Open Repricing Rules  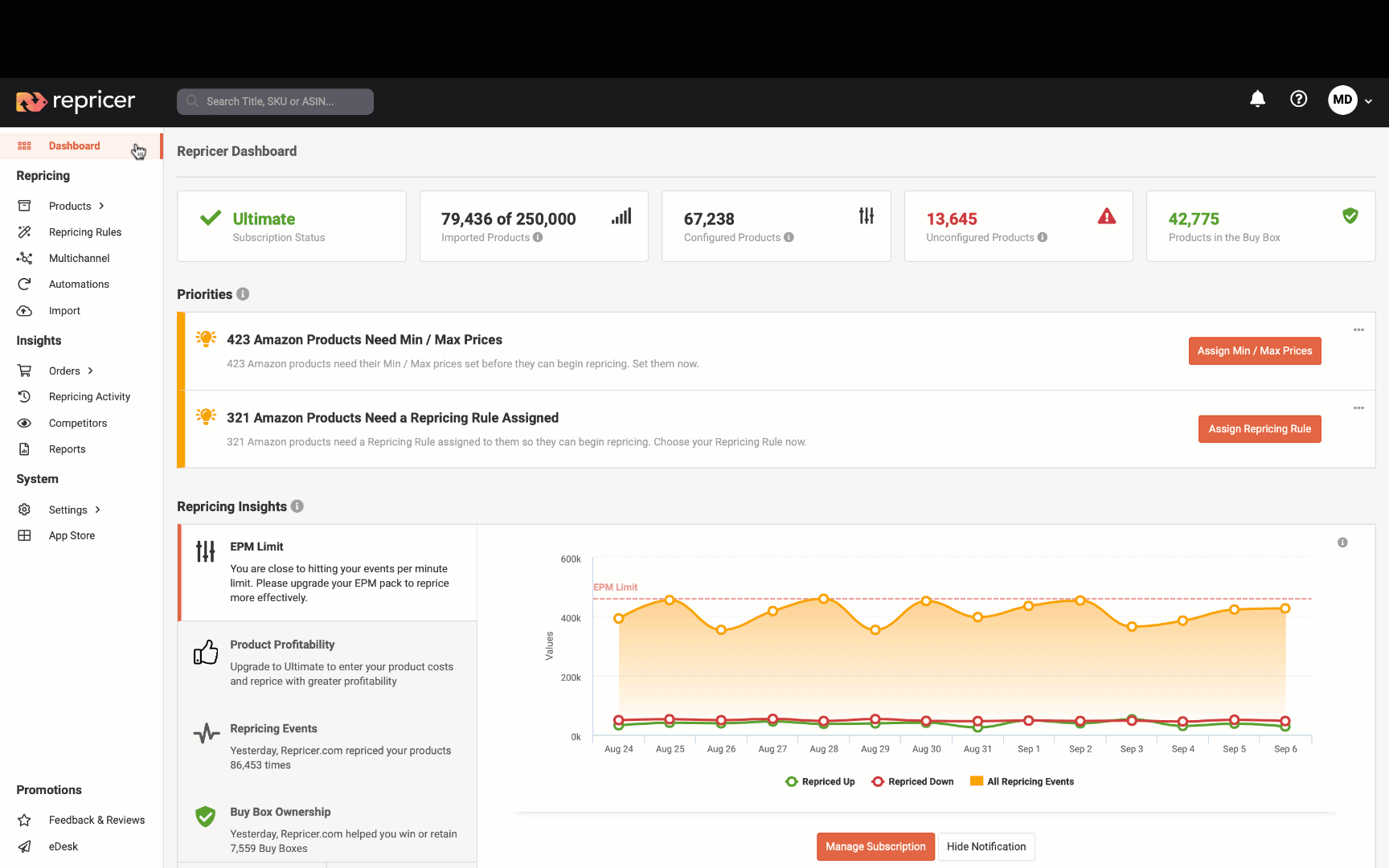pos(85,232)
